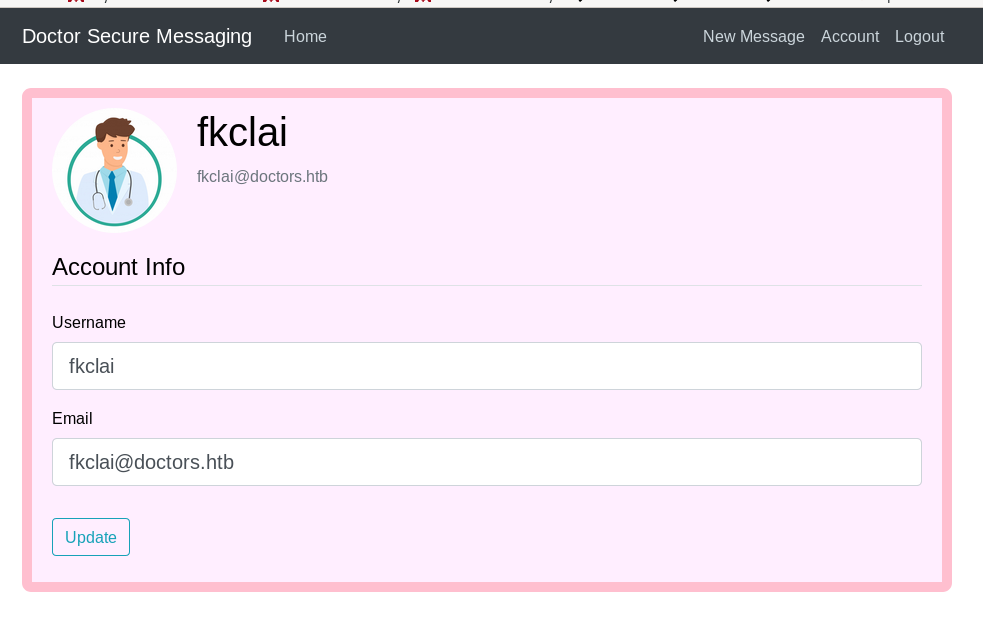This screenshot has height=632, width=983.
Task: Log out using the Logout link
Action: coord(919,36)
